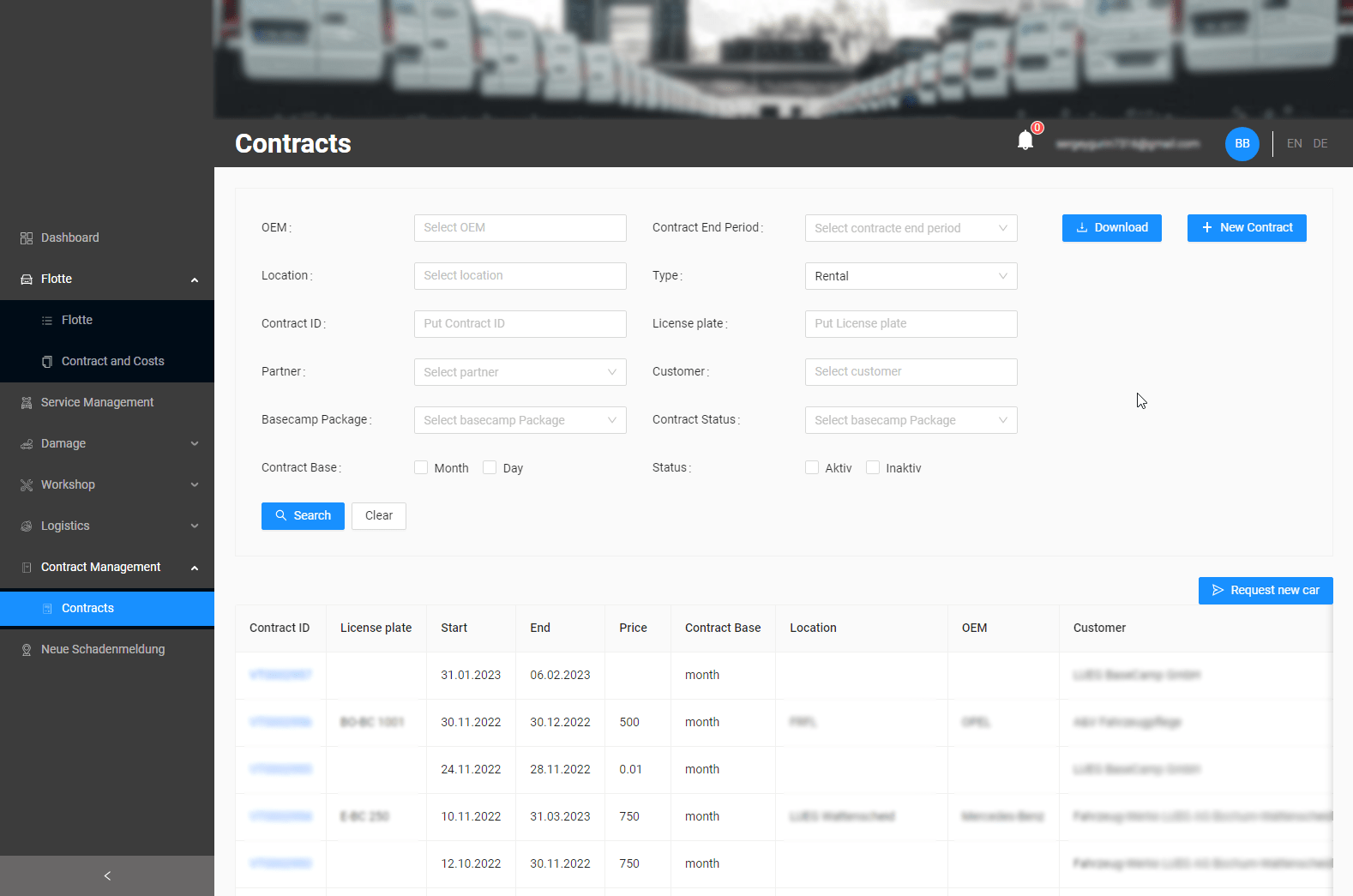Open the Flotte submenu item

pyautogui.click(x=107, y=320)
